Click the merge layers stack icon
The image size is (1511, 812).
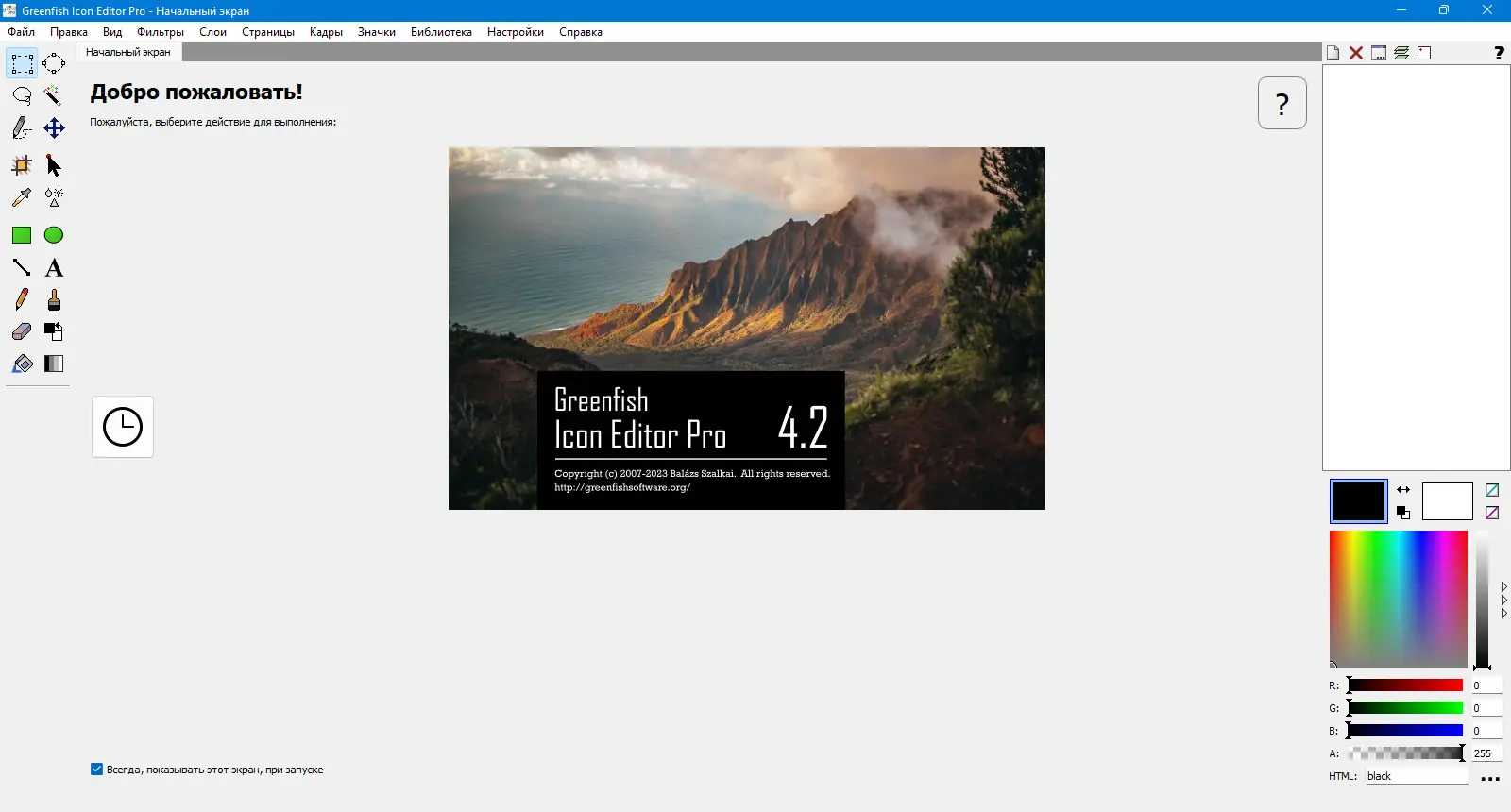(1401, 53)
